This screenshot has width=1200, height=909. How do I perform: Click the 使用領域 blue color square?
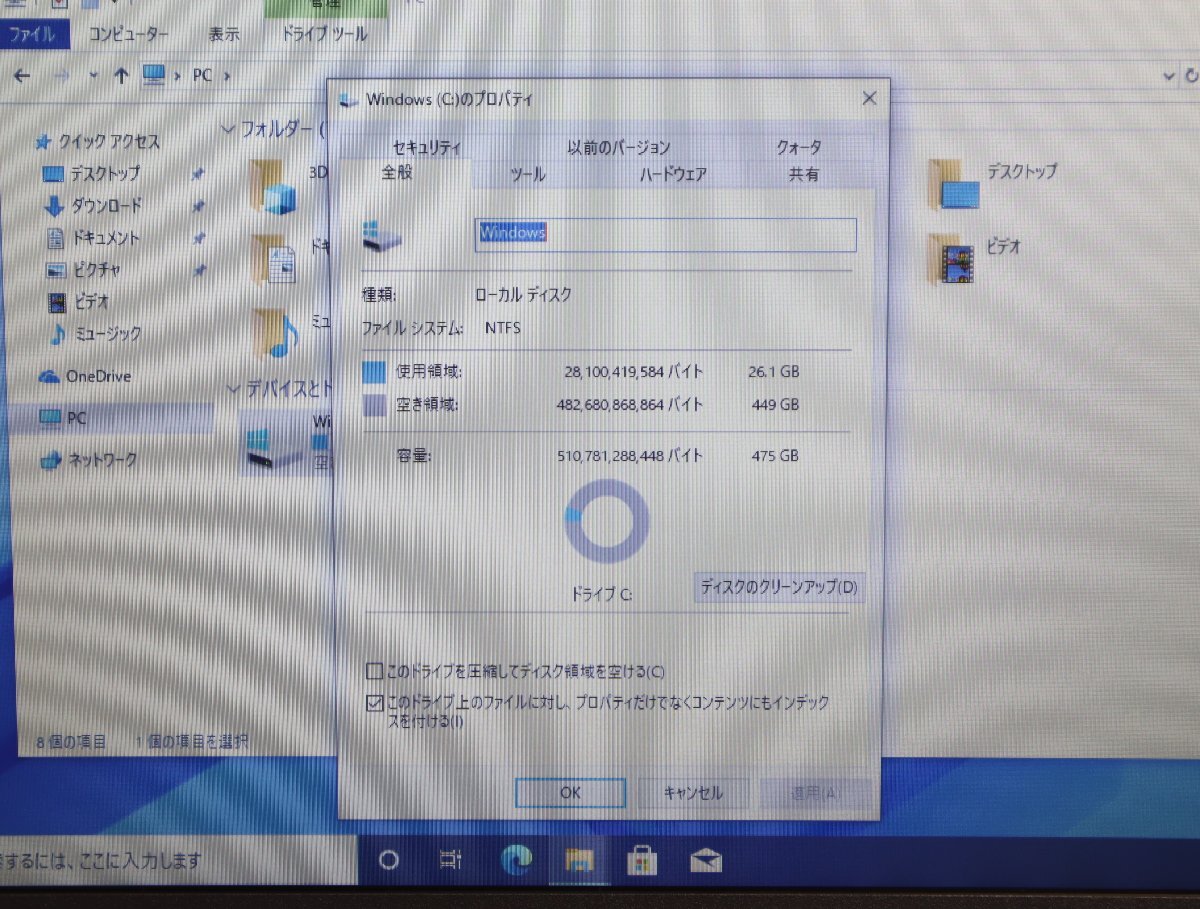(x=374, y=373)
